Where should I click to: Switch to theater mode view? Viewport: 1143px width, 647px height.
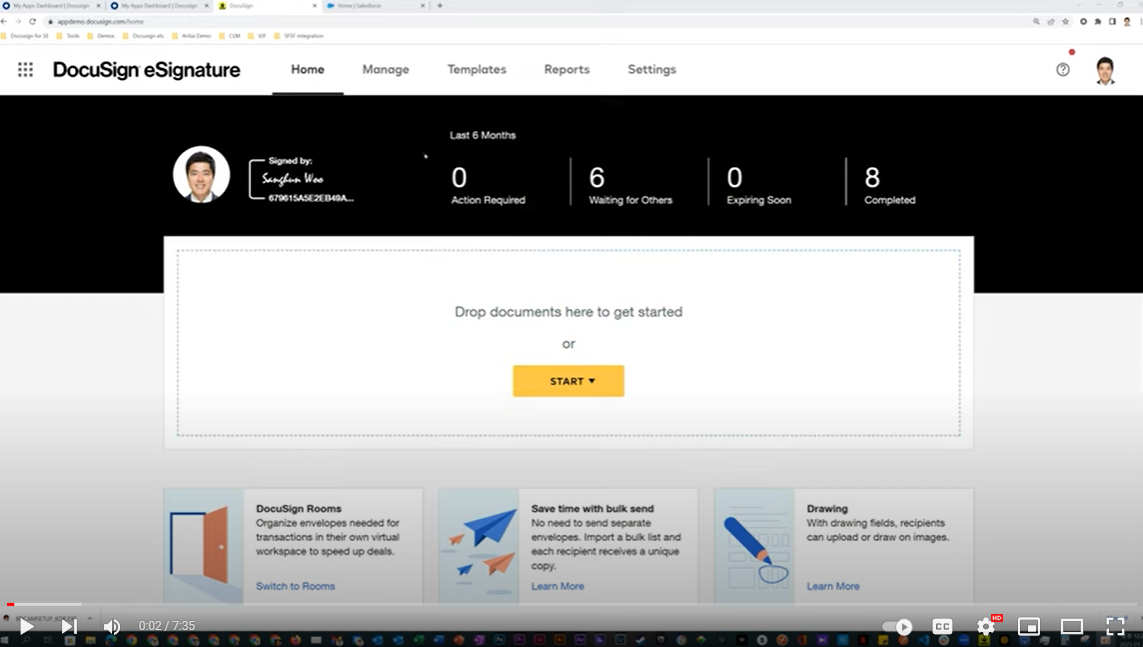pos(1072,627)
